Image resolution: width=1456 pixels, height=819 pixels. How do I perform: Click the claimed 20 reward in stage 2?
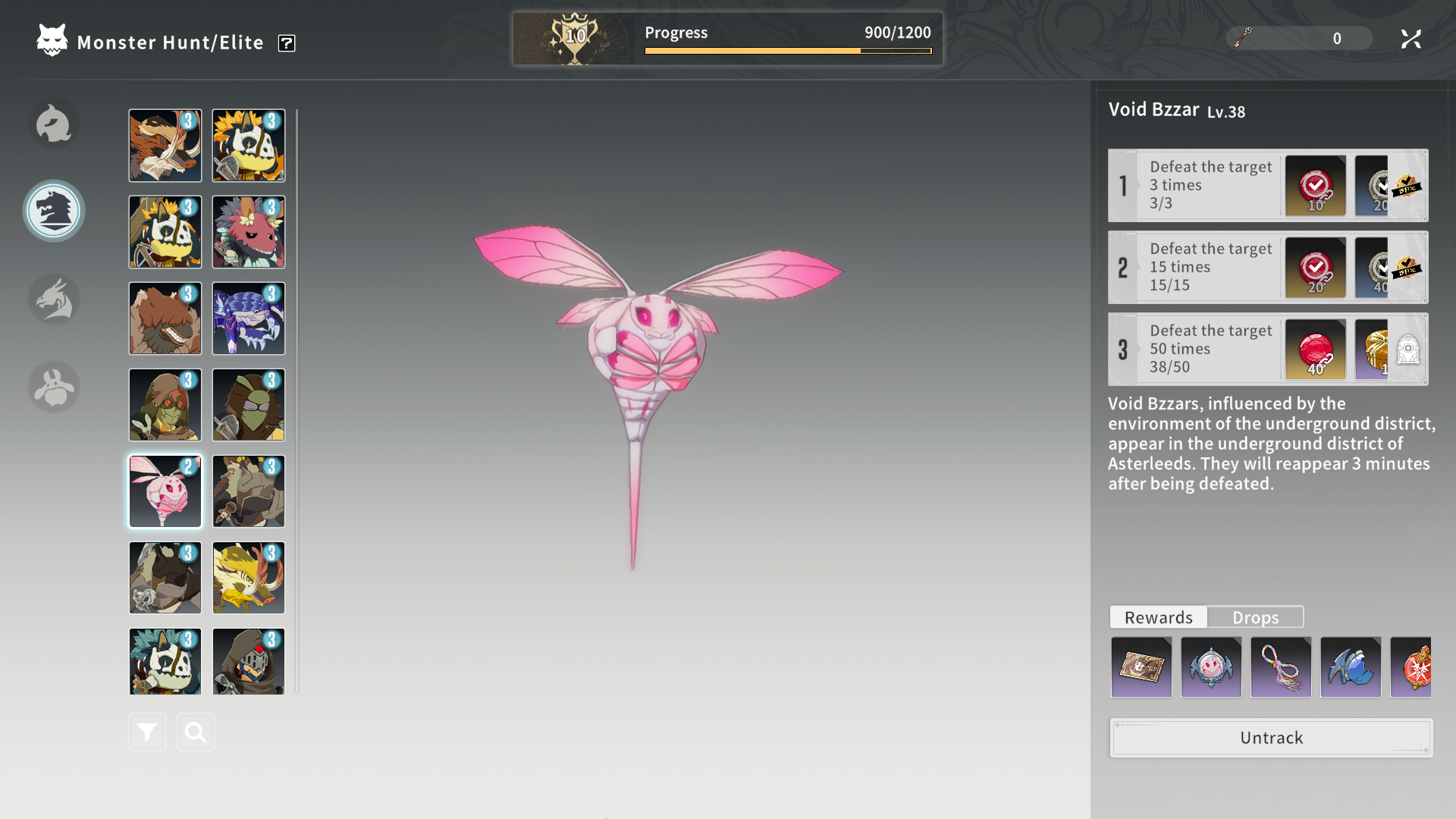1315,268
